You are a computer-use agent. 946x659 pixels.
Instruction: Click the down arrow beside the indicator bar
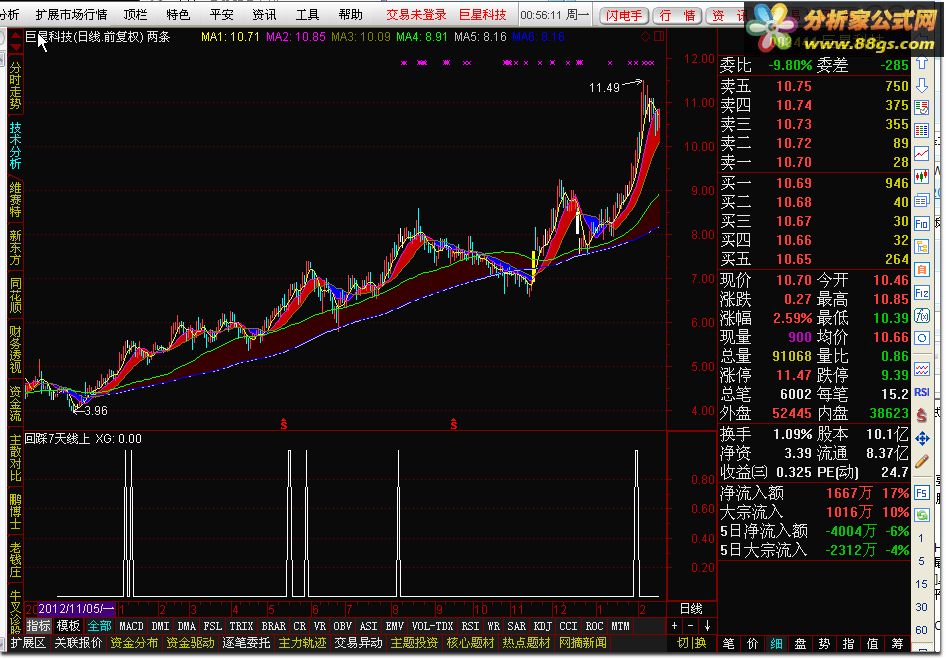point(707,626)
